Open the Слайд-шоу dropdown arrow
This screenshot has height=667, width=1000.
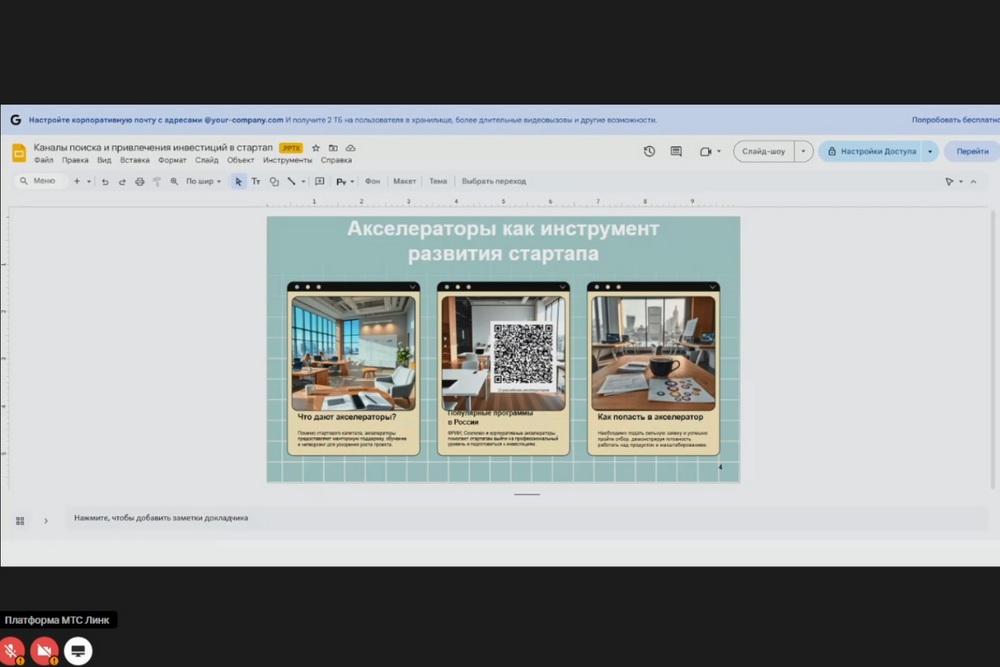(804, 151)
